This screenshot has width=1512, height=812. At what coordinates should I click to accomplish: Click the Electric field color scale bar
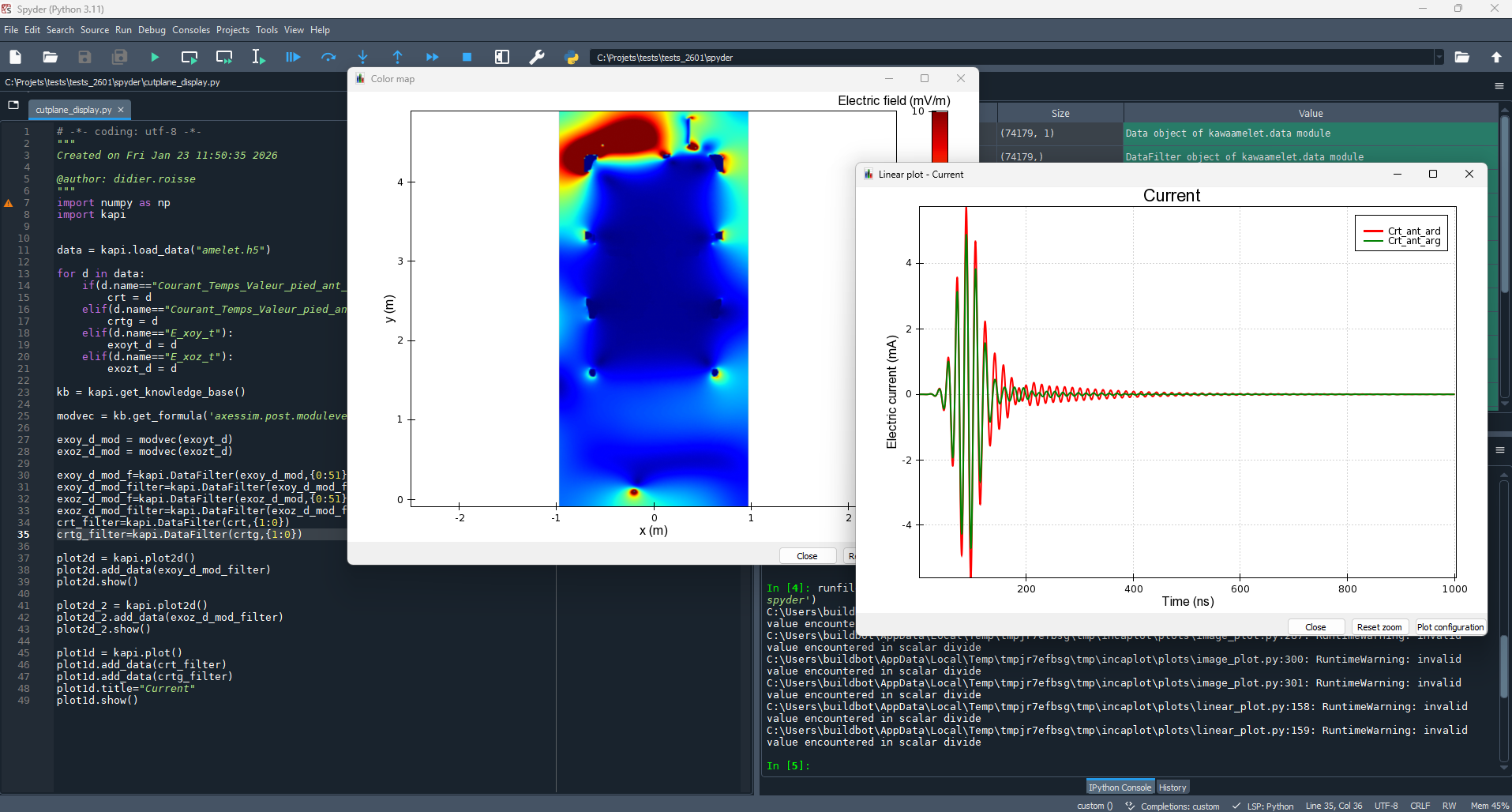(940, 138)
